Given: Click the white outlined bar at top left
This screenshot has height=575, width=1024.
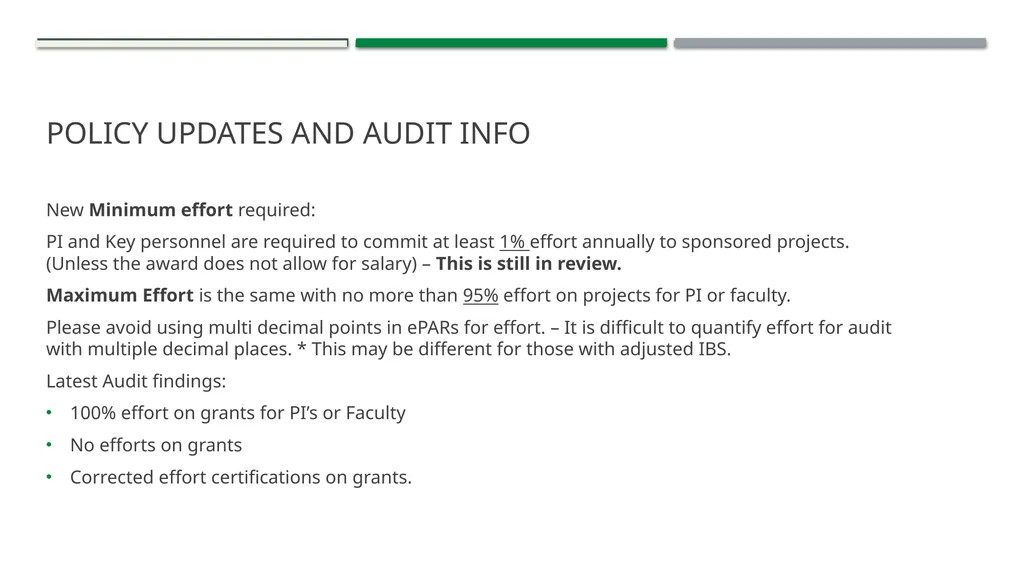Looking at the screenshot, I should [193, 43].
